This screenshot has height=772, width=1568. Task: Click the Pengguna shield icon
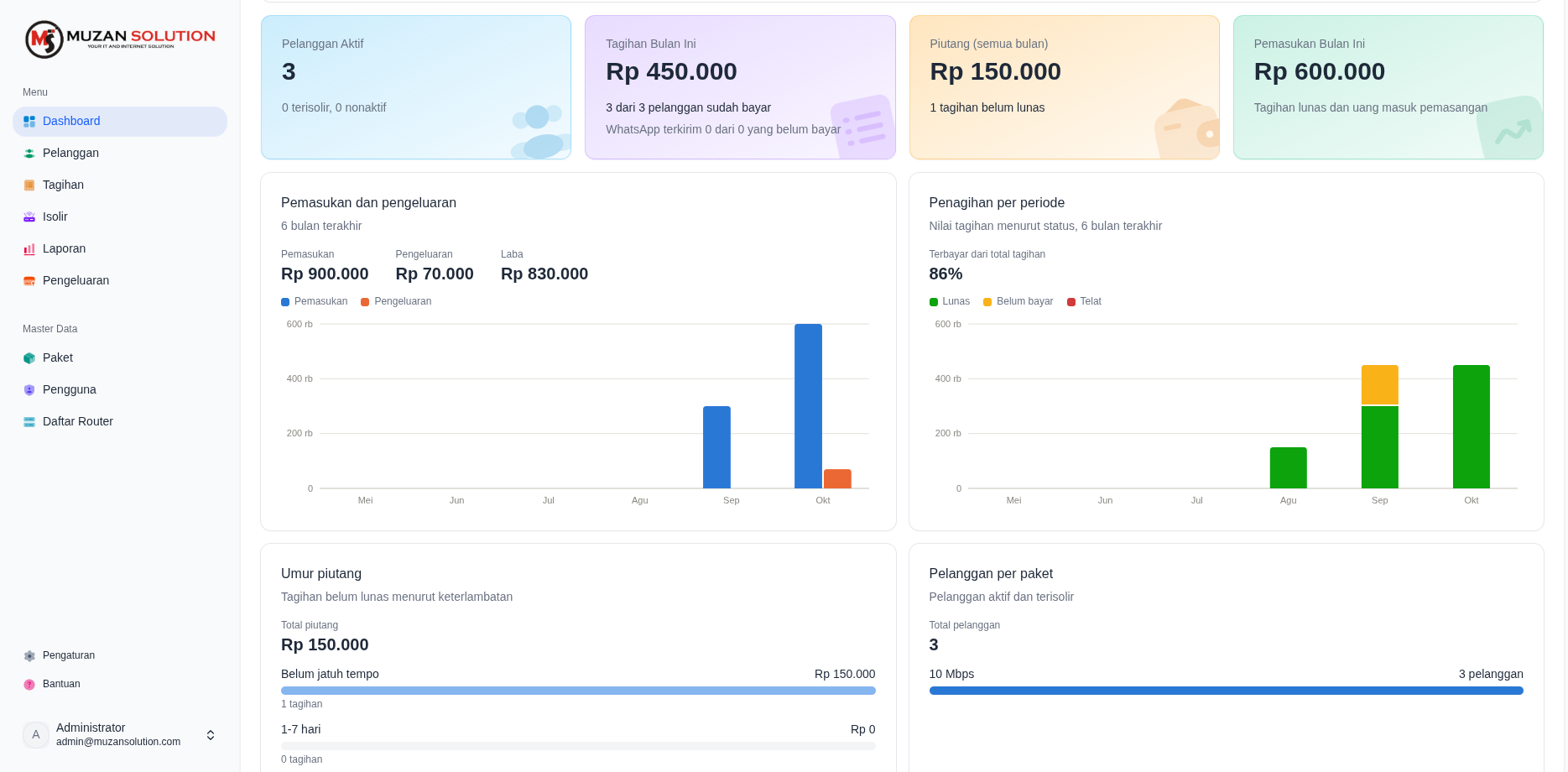29,390
